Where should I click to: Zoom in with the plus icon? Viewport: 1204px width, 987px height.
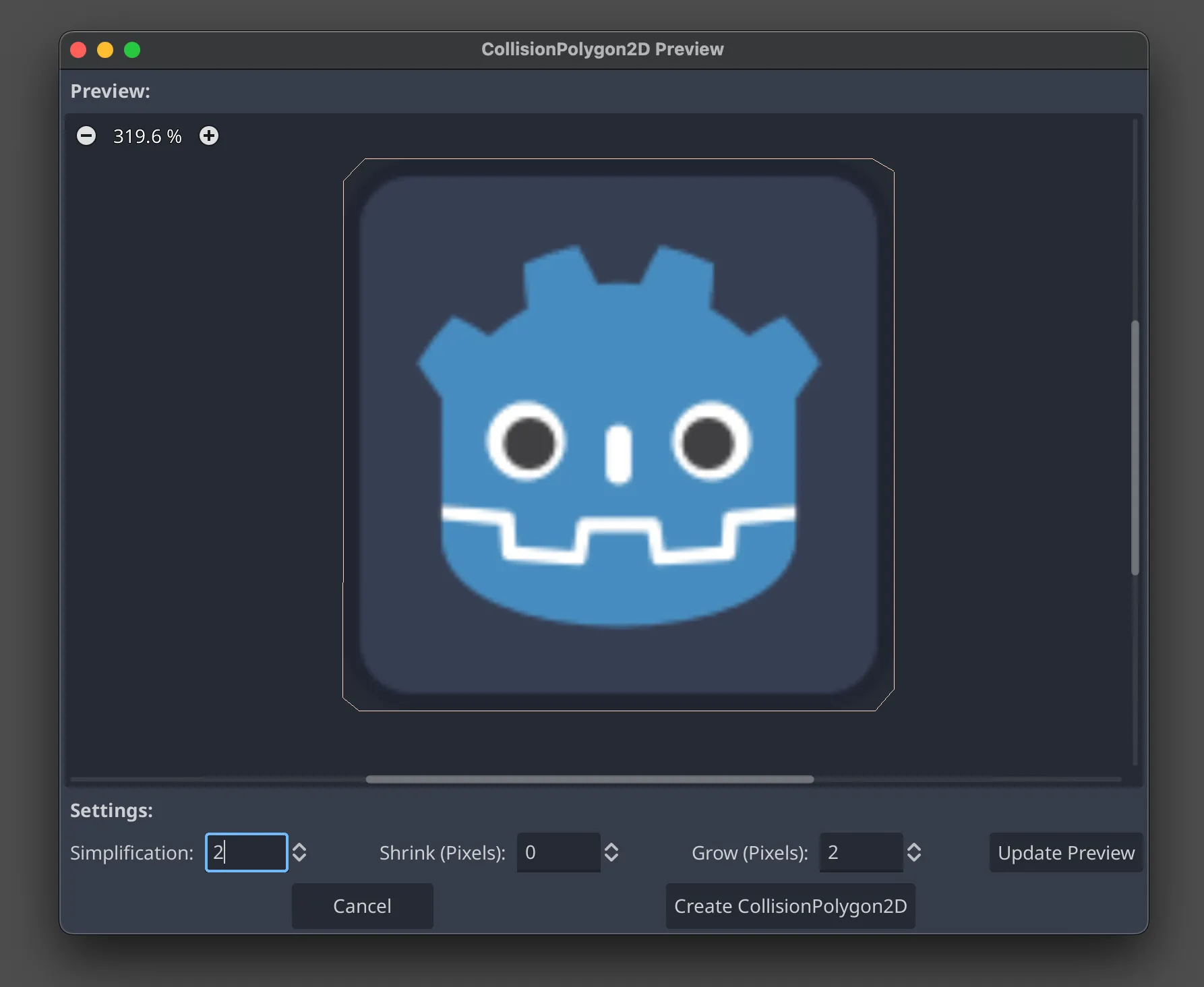pos(209,136)
